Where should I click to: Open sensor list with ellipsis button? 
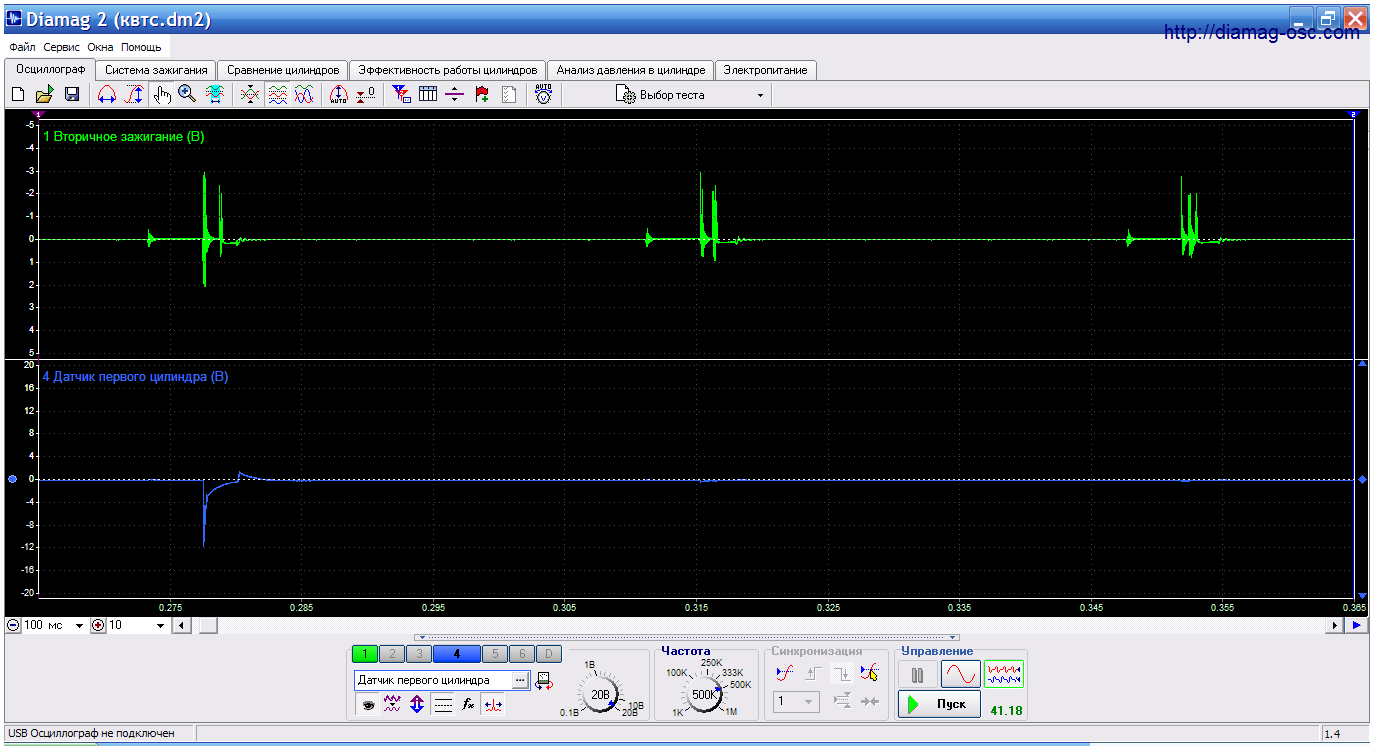[x=520, y=680]
